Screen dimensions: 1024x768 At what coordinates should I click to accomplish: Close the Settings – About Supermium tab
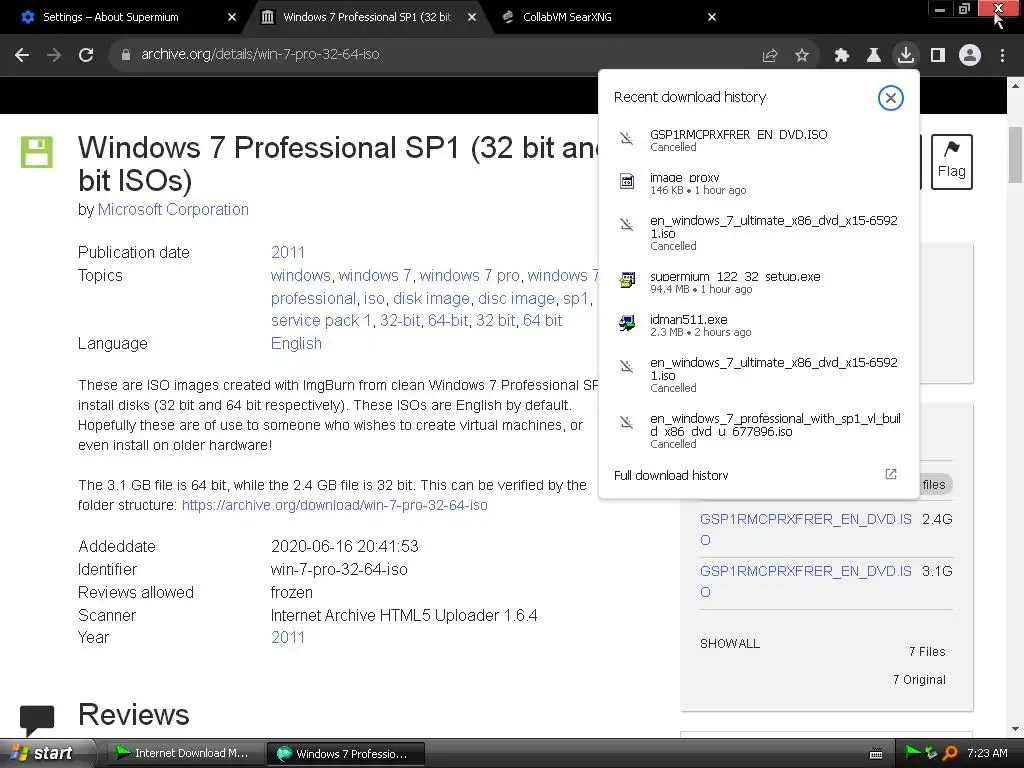(232, 17)
